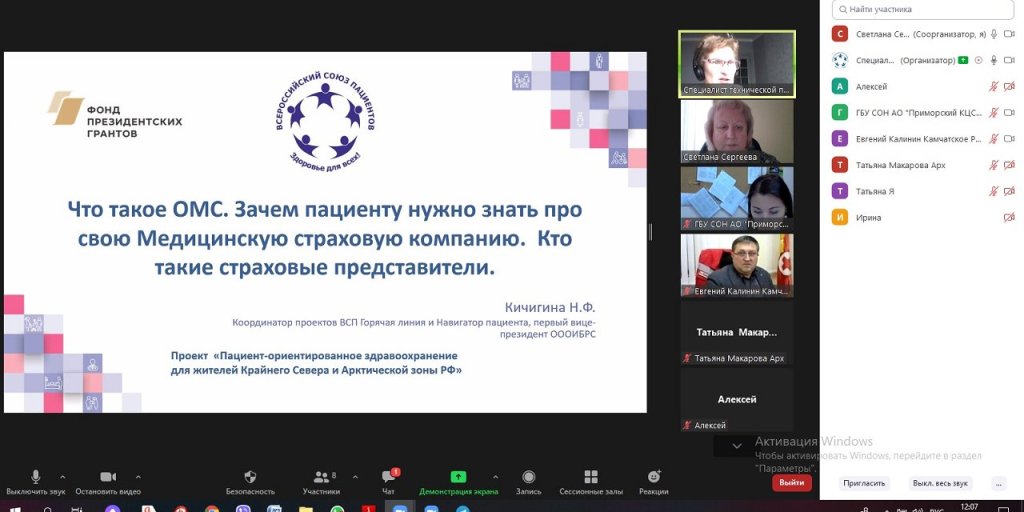The image size is (1024, 512).
Task: Open the Participants (Участники) icon
Action: (x=321, y=477)
